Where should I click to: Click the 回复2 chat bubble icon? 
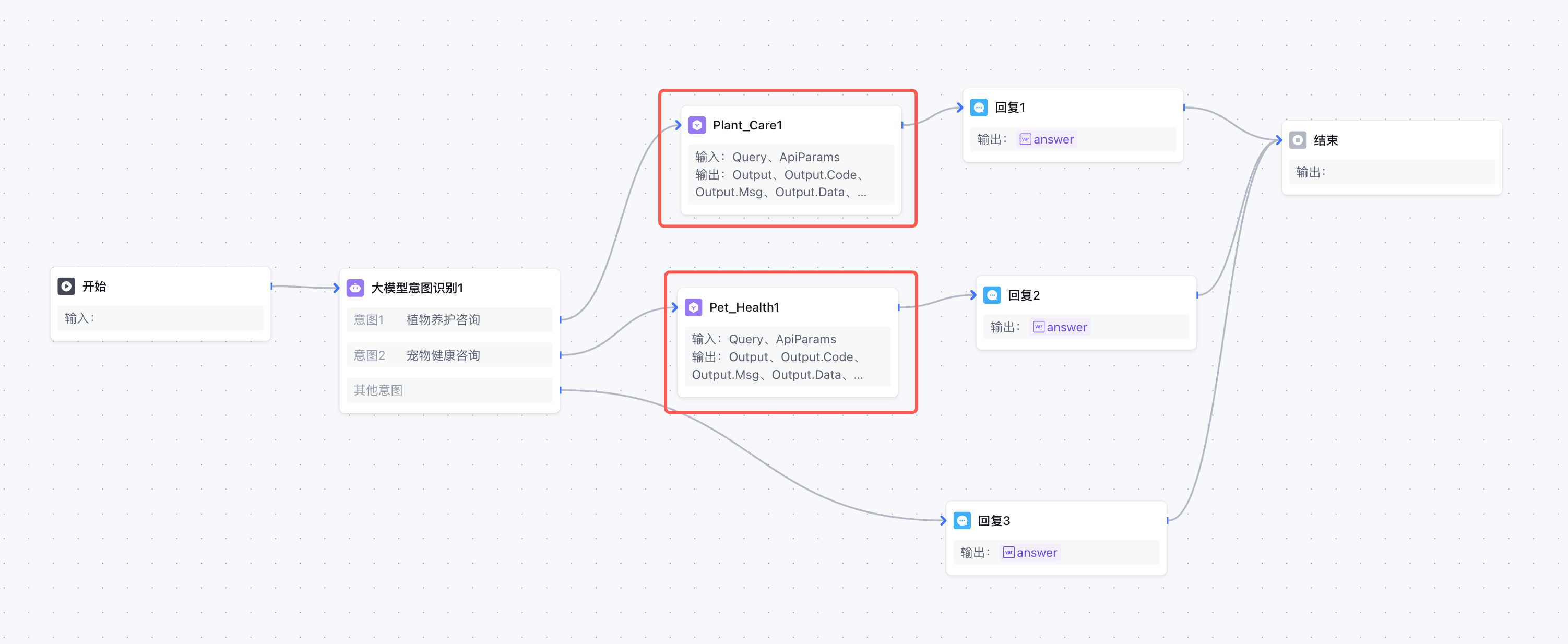click(992, 295)
